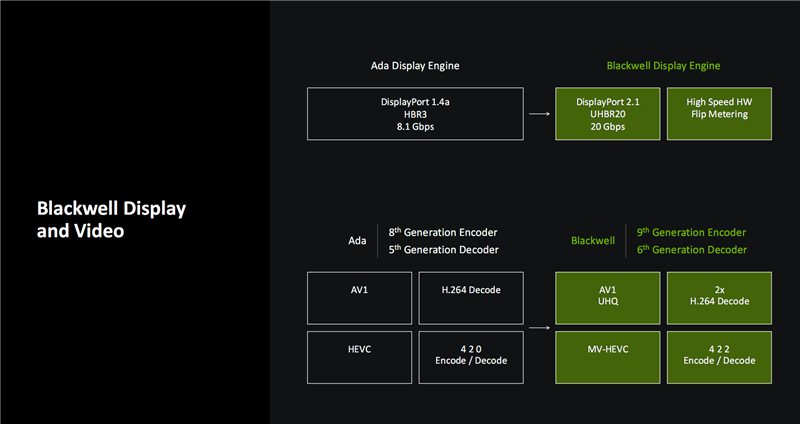Viewport: 800px width, 424px height.
Task: Select the "8th Generation Encoder" text
Action: pyautogui.click(x=443, y=232)
